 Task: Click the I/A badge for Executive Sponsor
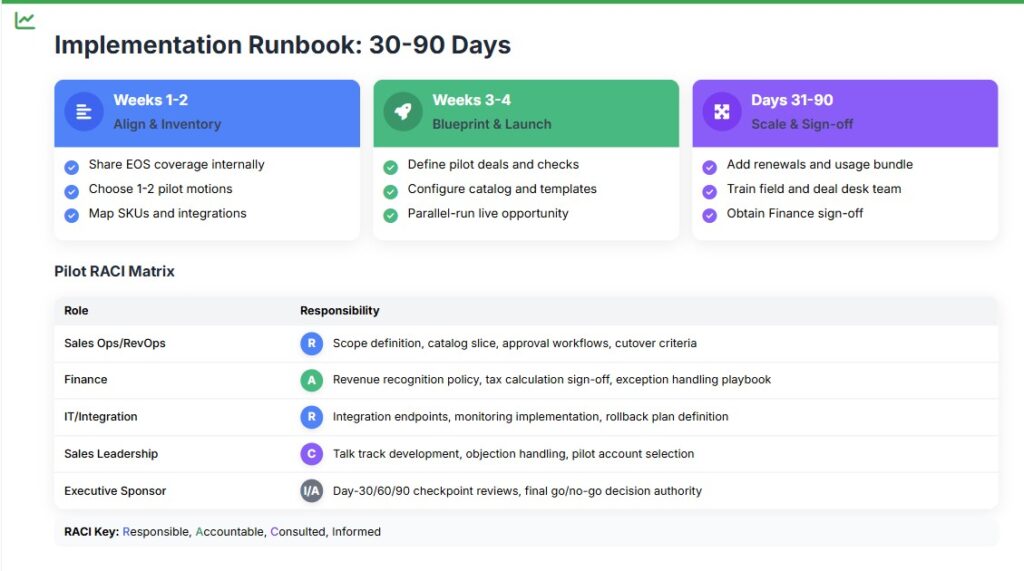[312, 491]
